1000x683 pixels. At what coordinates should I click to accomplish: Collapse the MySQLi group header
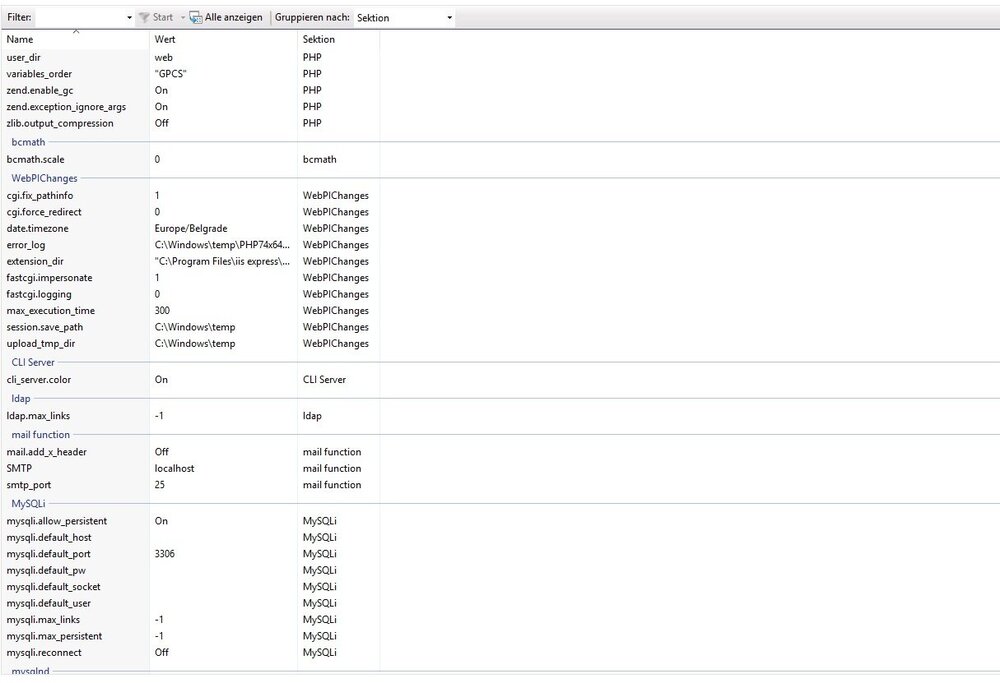[28, 503]
